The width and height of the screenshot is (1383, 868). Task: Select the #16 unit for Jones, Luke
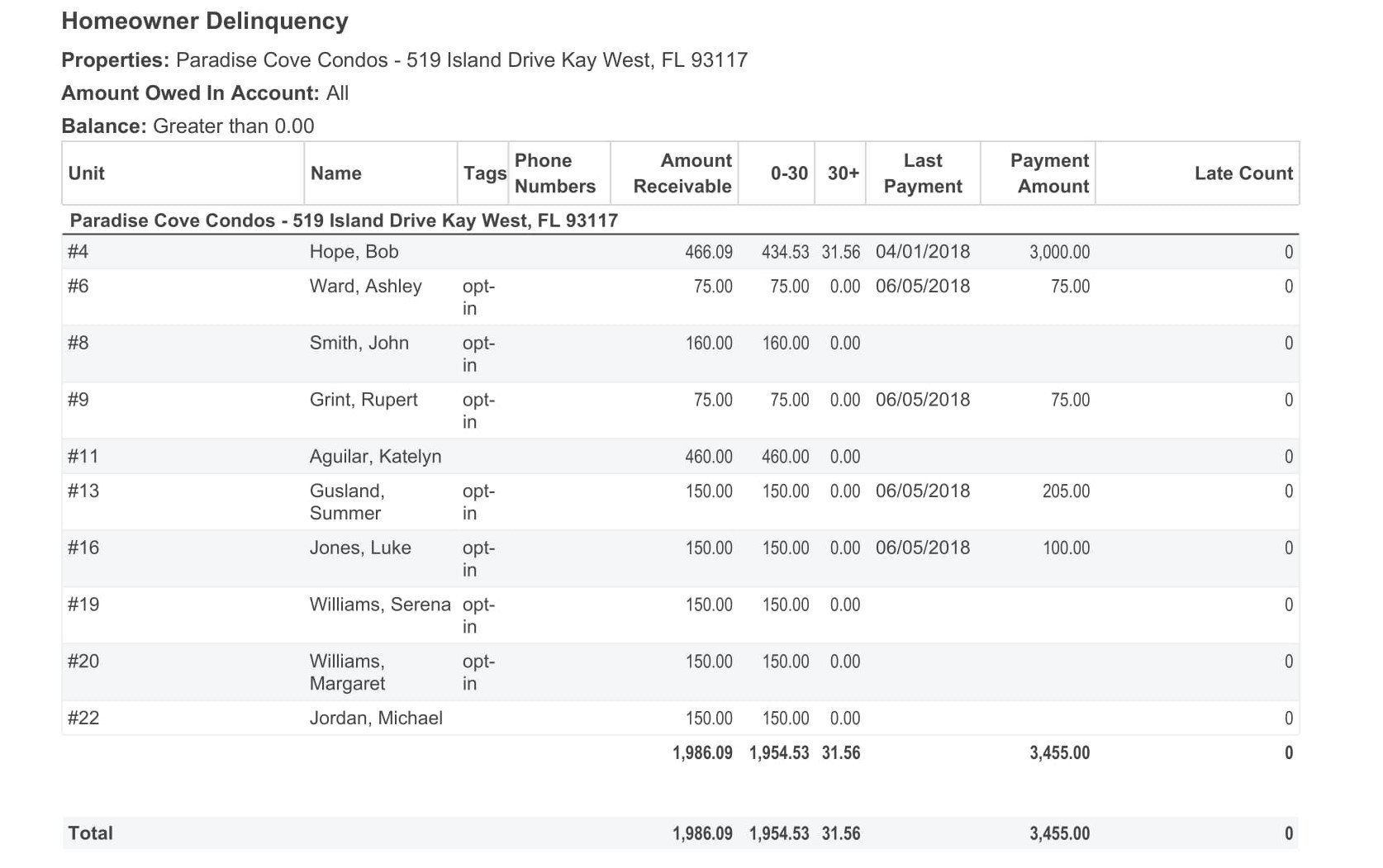[x=83, y=548]
